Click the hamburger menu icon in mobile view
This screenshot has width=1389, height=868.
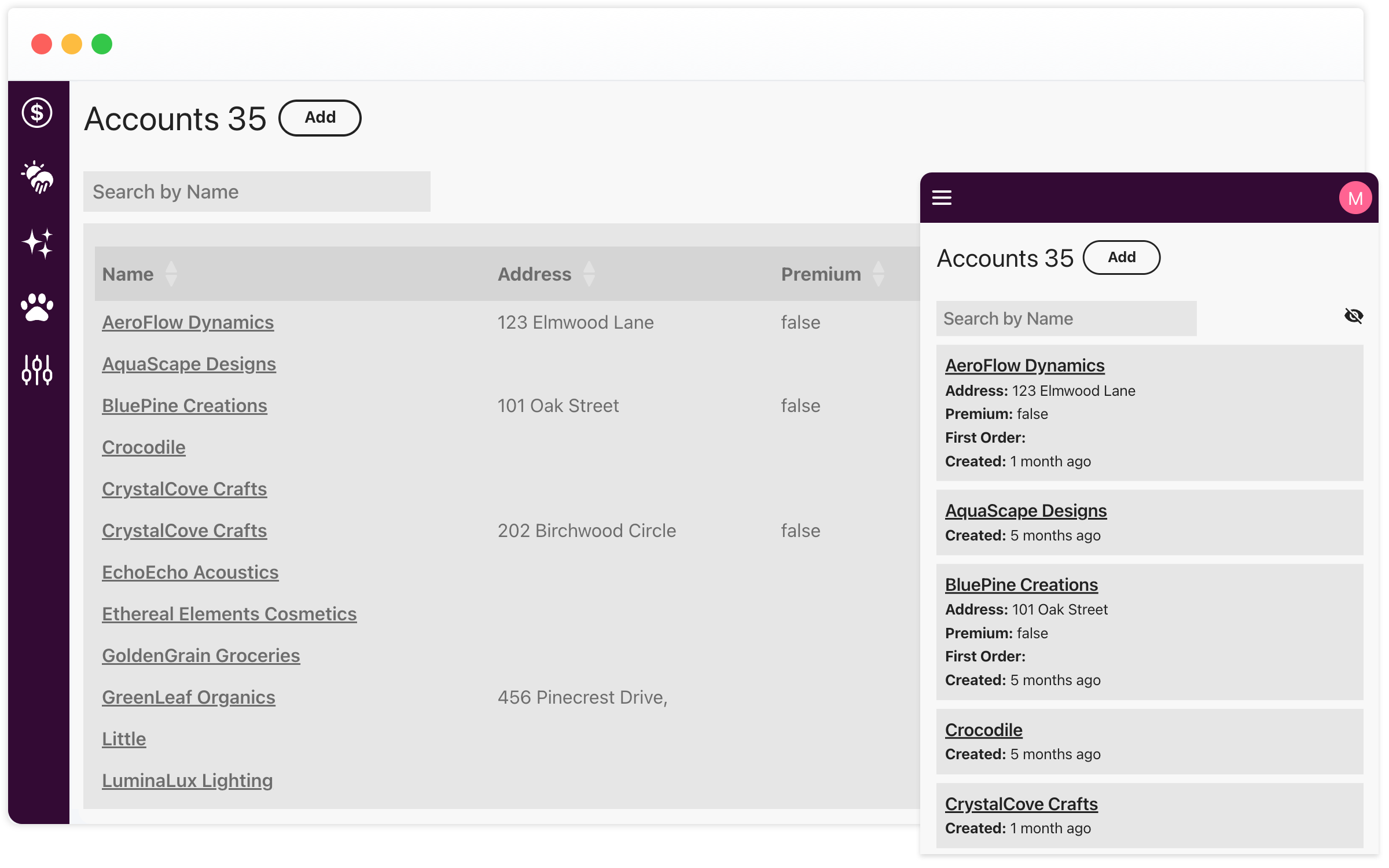point(942,198)
